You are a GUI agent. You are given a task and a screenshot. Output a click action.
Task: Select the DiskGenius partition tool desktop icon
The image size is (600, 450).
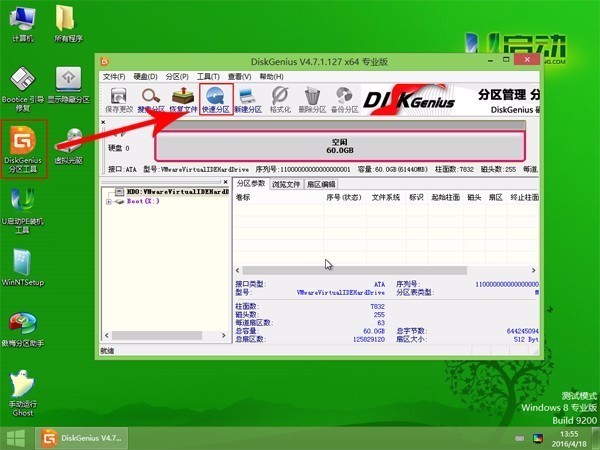coord(23,149)
